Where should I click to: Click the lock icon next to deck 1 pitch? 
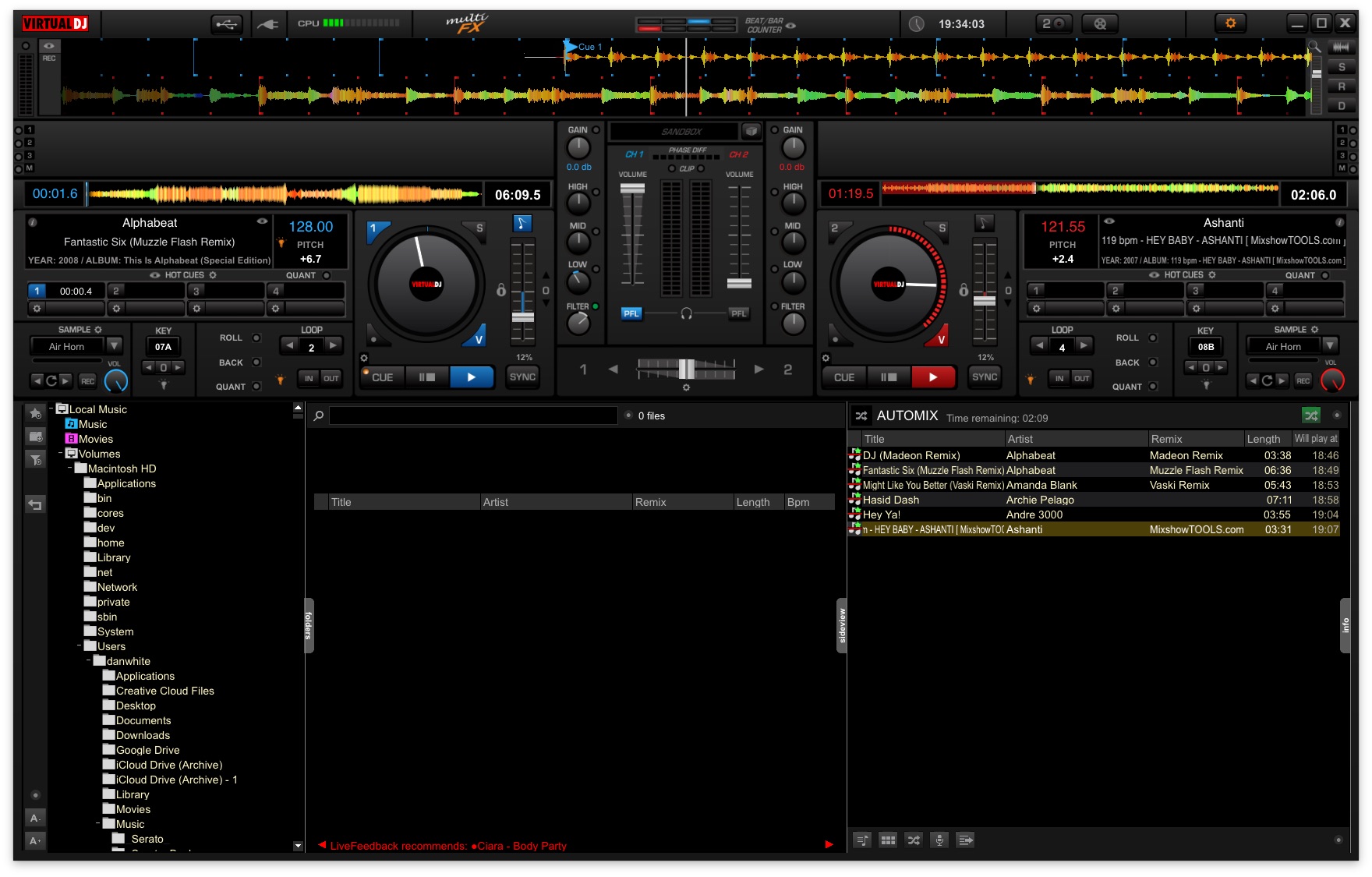(500, 290)
